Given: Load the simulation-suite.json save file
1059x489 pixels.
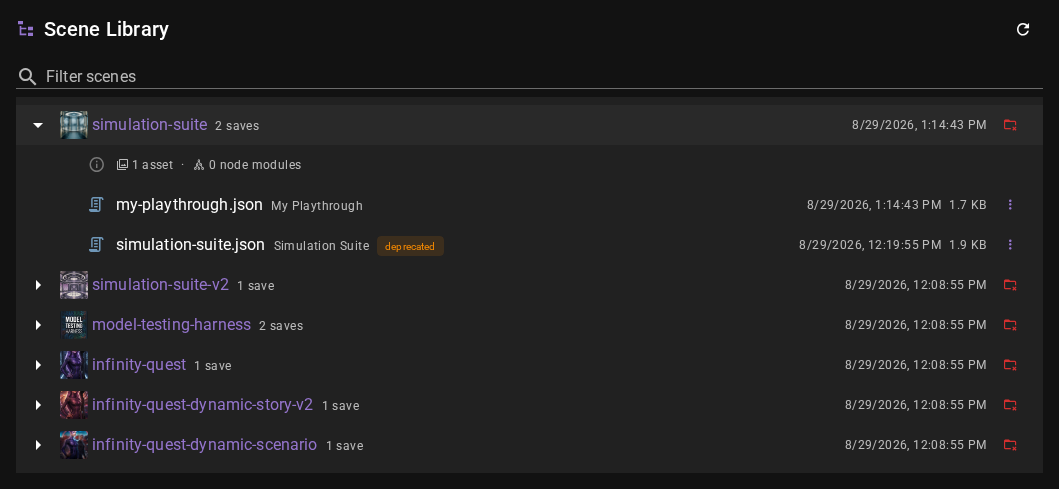Looking at the screenshot, I should pos(190,244).
